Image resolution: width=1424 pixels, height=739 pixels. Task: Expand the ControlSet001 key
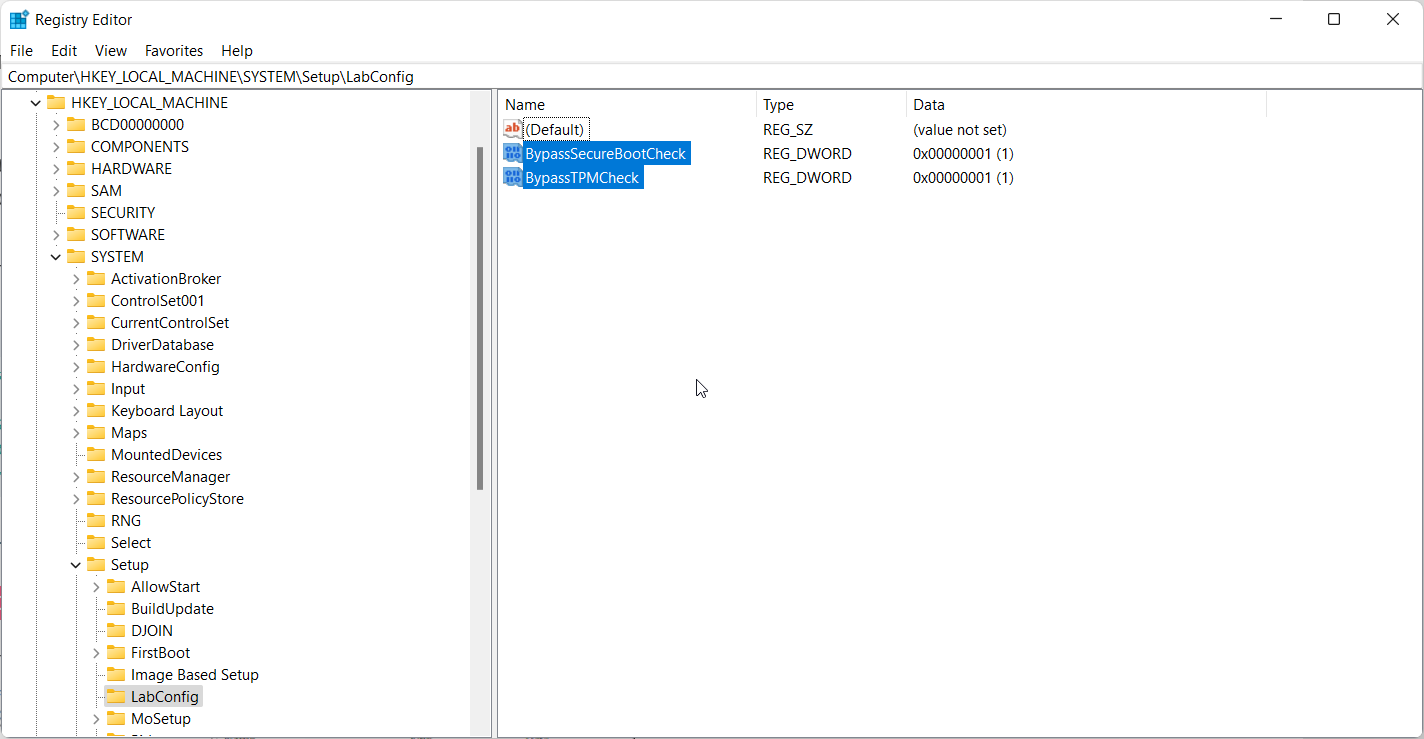(76, 301)
